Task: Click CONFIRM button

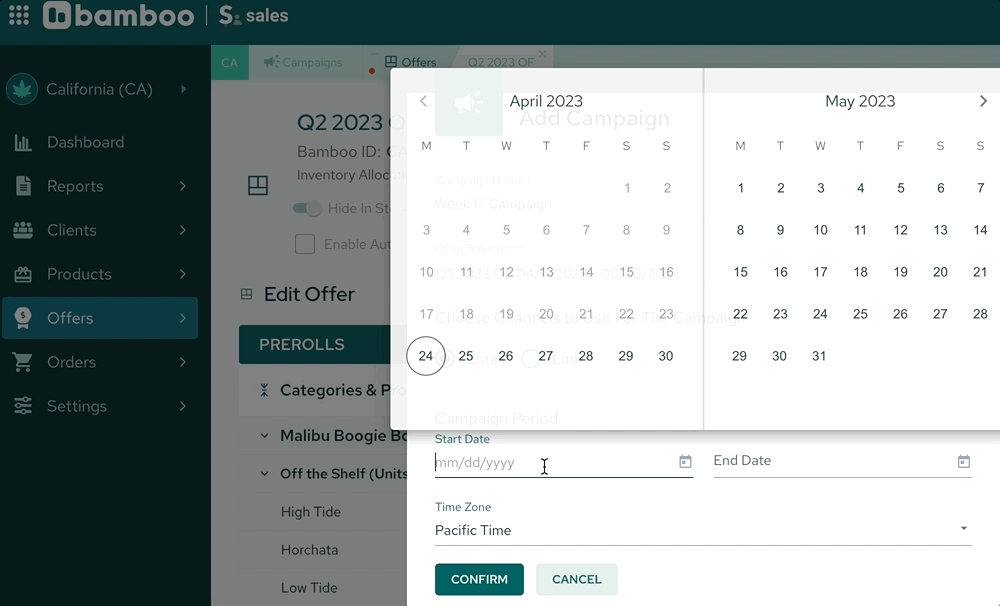Action: point(479,579)
